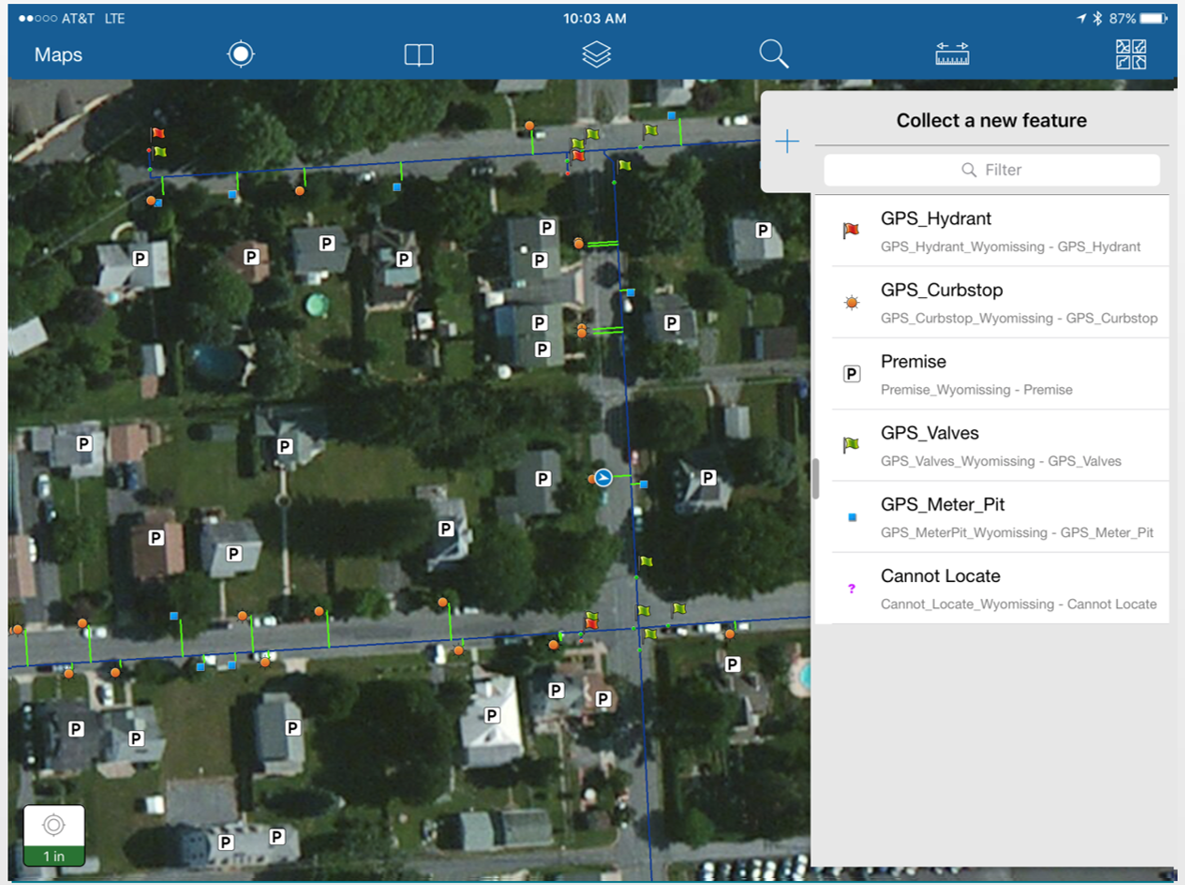The width and height of the screenshot is (1185, 885).
Task: Tap the Cannot Locate question mark symbol
Action: click(x=851, y=587)
